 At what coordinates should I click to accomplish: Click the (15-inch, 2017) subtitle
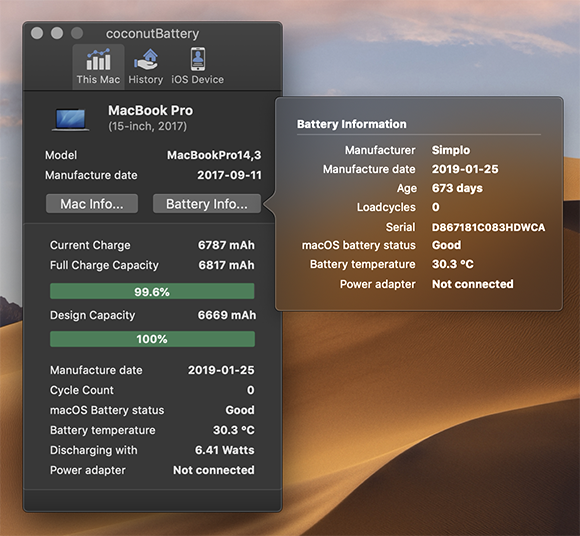tap(148, 127)
